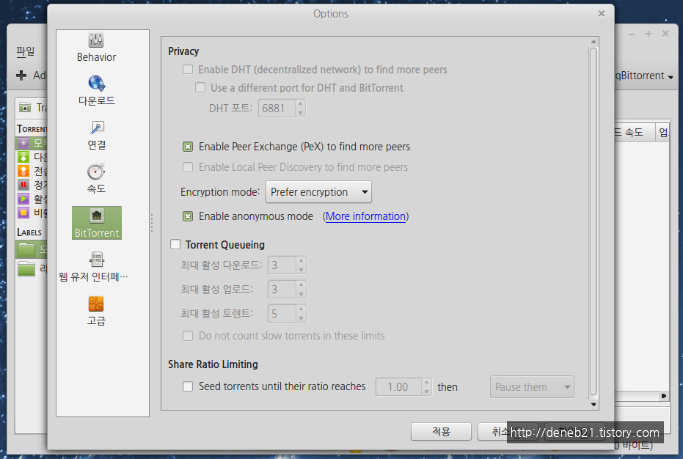Click the More information link
The width and height of the screenshot is (683, 459).
(365, 216)
